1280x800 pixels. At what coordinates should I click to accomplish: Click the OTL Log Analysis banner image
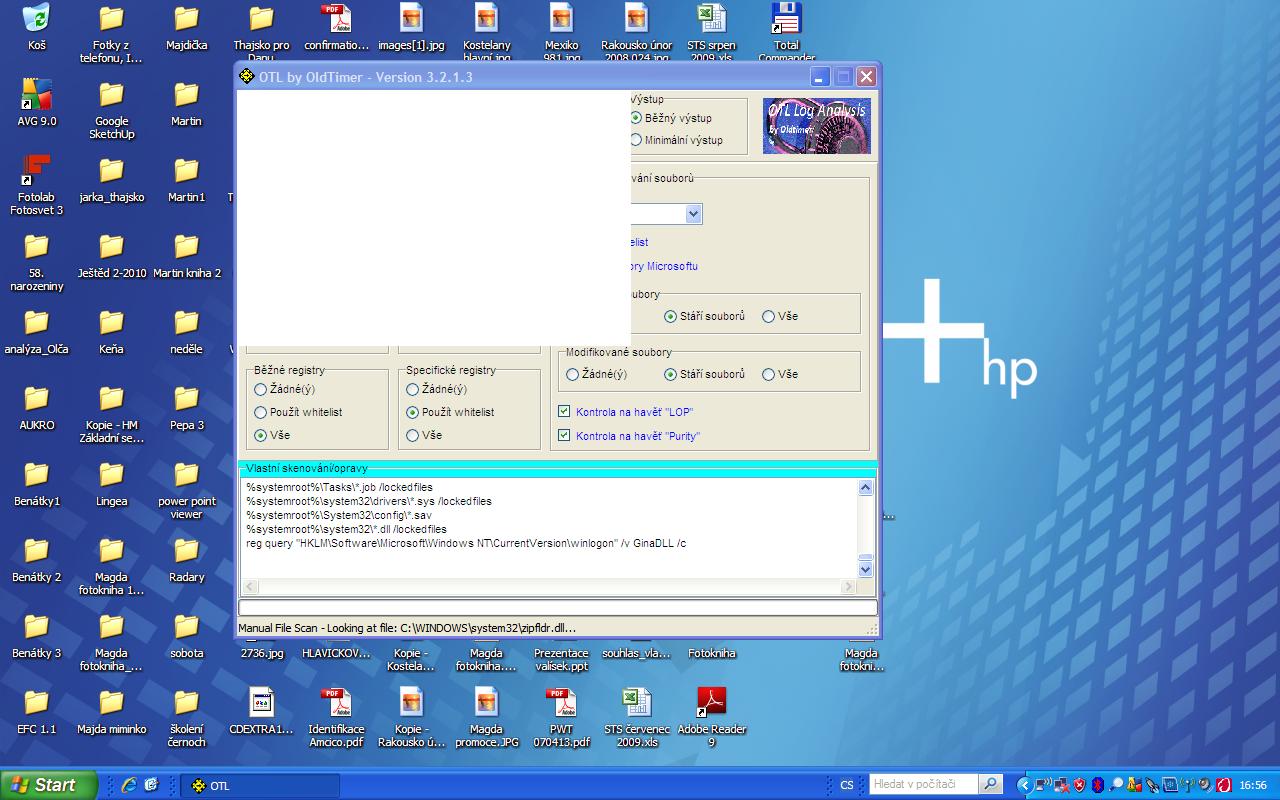coord(816,126)
